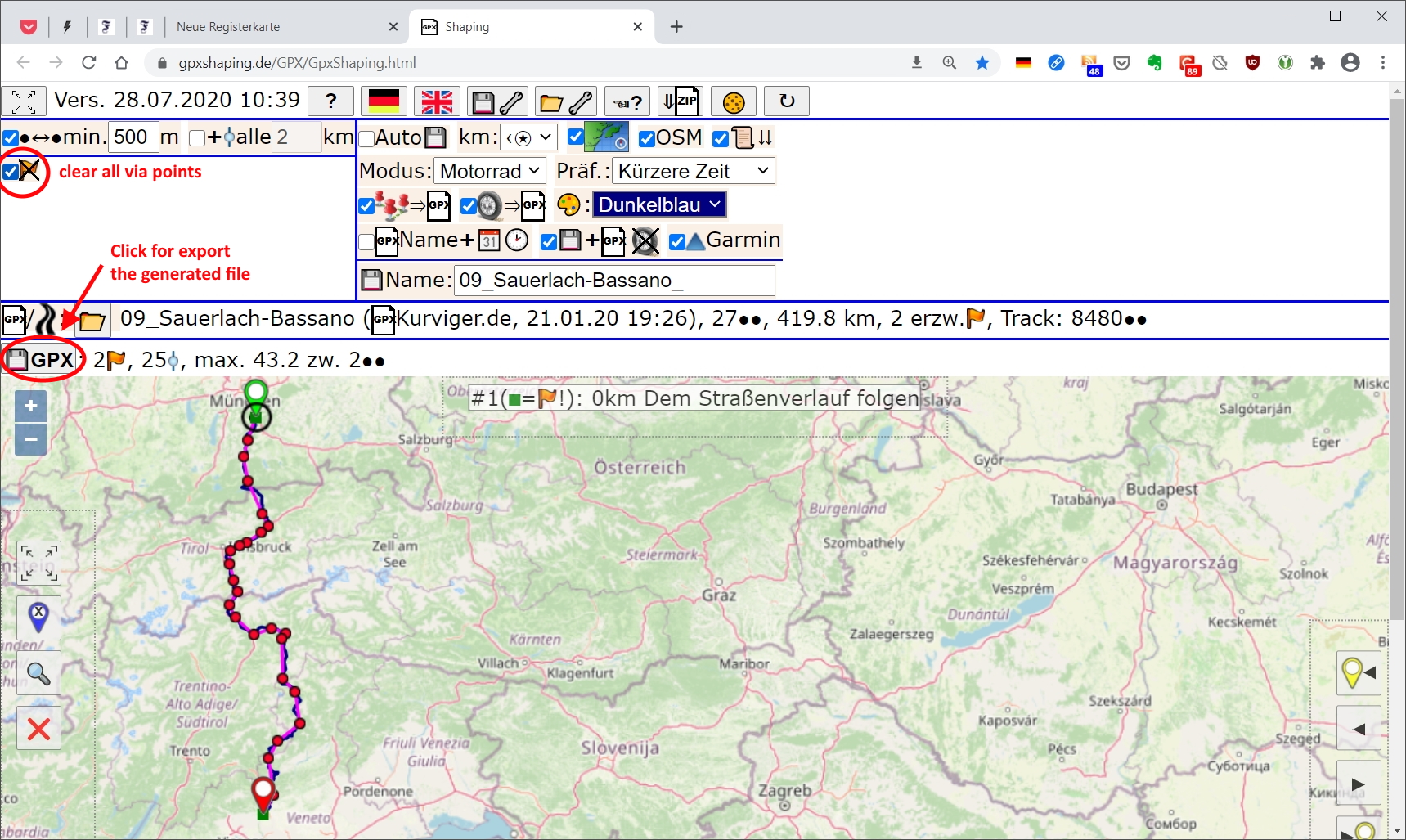This screenshot has width=1406, height=840.
Task: Toggle the save plus GPX without track checkbox
Action: (549, 241)
